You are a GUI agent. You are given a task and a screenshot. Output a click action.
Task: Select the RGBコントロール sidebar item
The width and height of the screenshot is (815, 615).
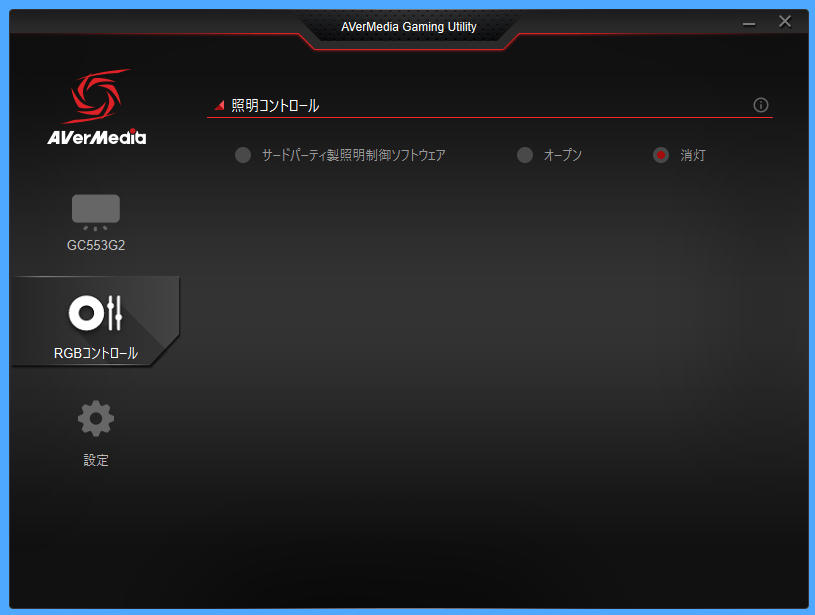click(96, 322)
